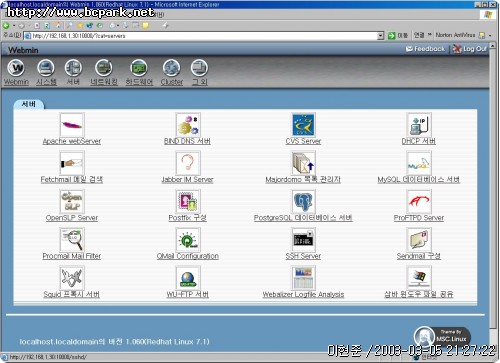
Task: Open the Majordomo list manager icon
Action: (x=303, y=163)
